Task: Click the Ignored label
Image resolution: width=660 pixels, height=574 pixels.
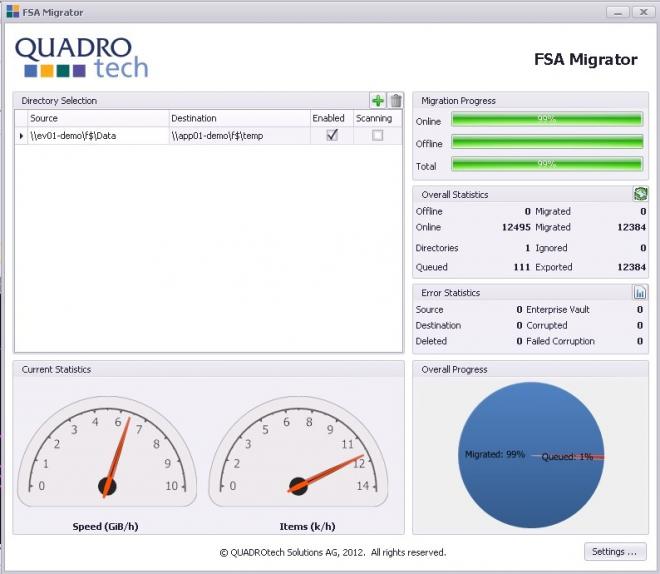Action: coord(551,248)
